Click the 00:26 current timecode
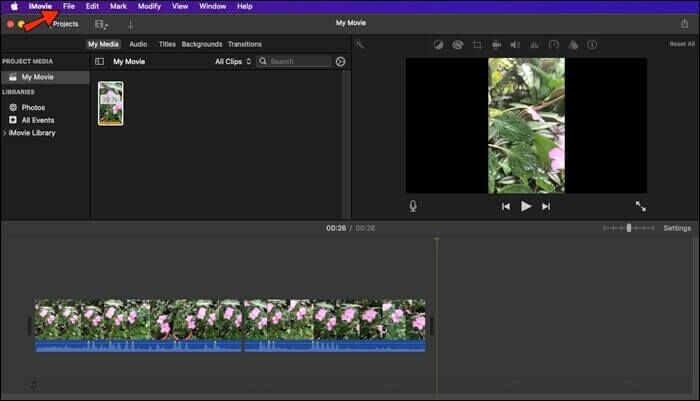The image size is (700, 401). pyautogui.click(x=336, y=228)
